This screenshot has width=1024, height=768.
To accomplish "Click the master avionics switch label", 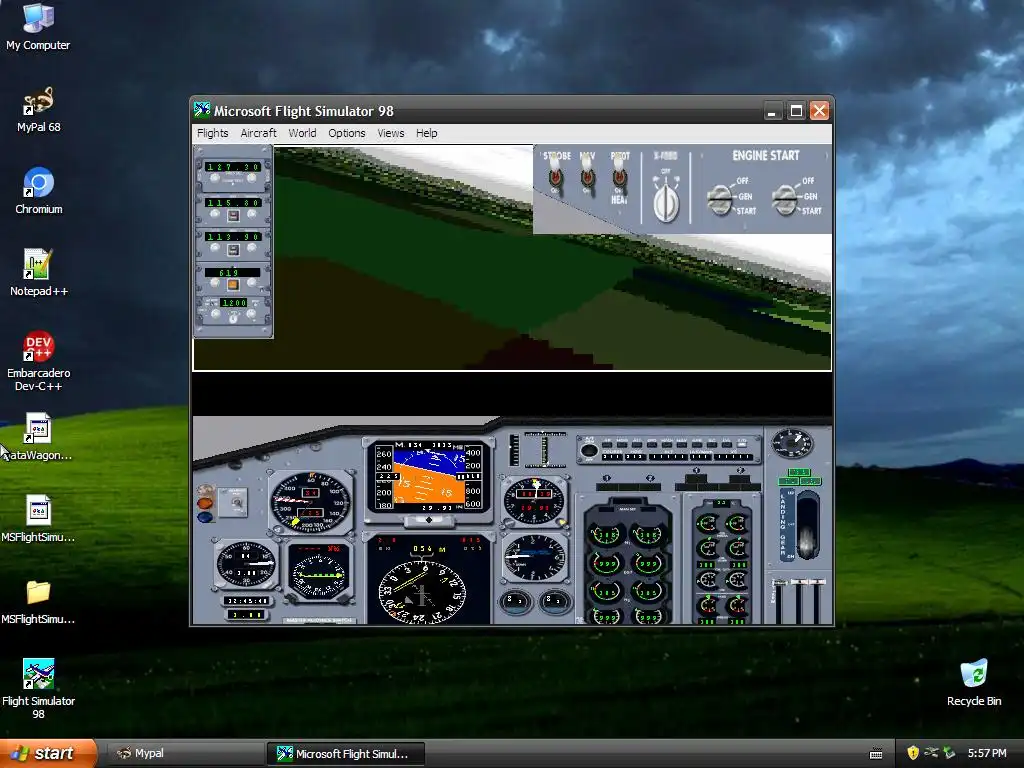I will pyautogui.click(x=319, y=620).
